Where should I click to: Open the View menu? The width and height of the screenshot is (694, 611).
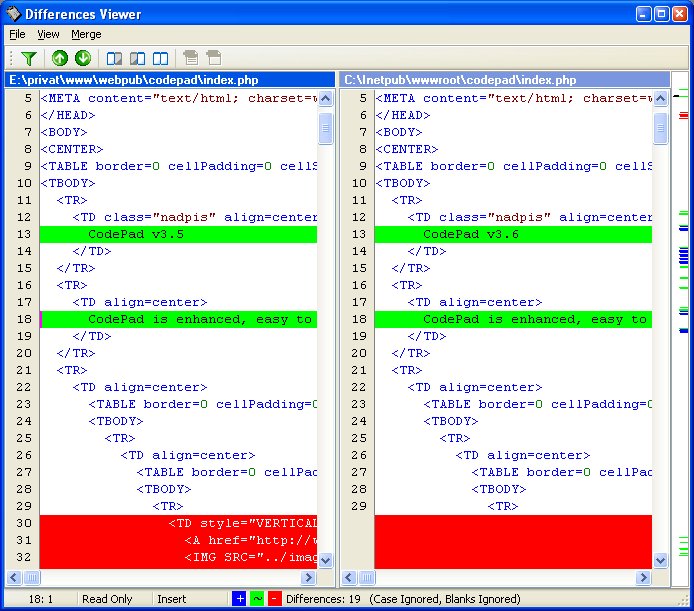[48, 34]
